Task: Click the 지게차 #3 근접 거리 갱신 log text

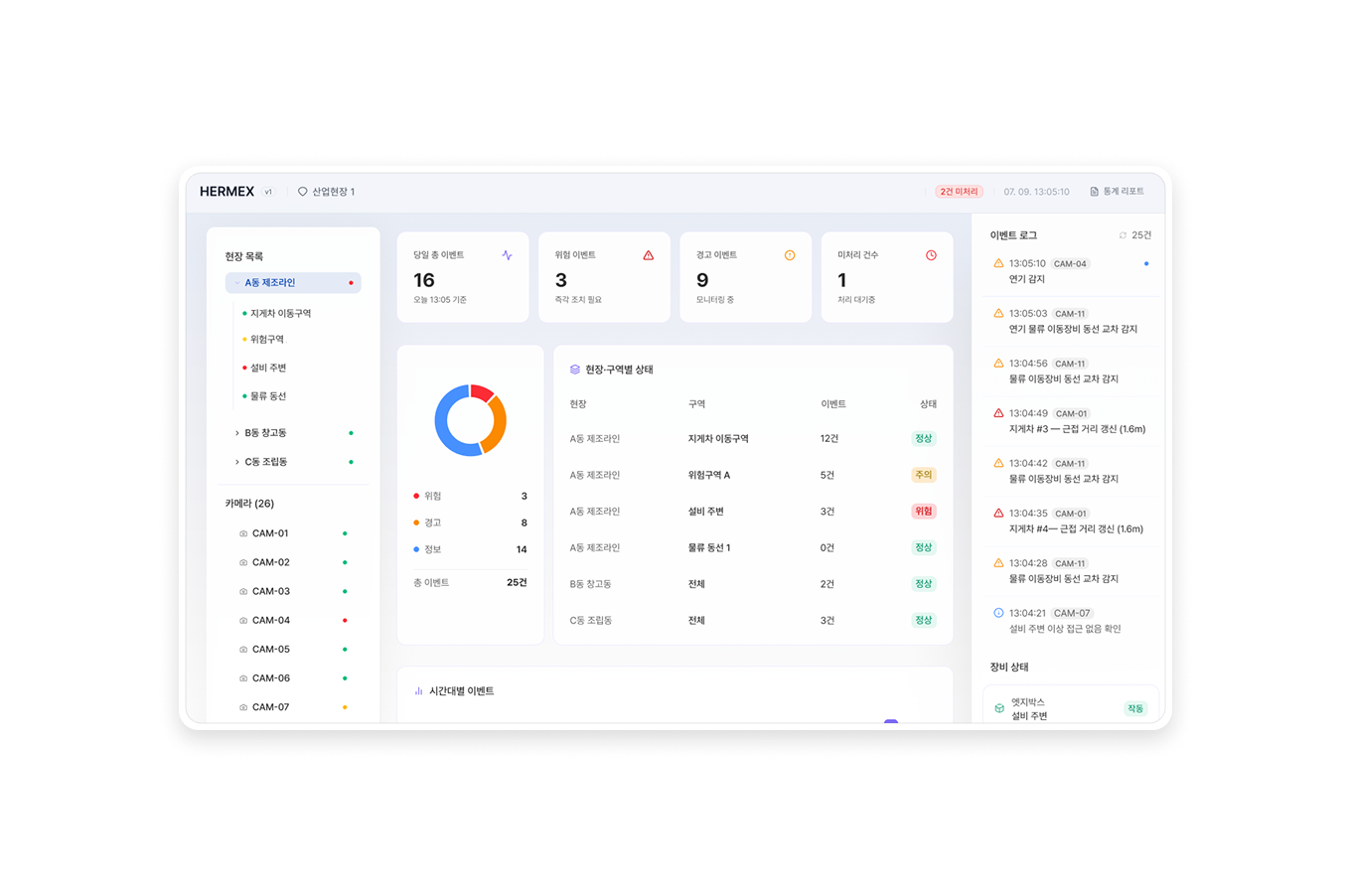Action: [x=1077, y=429]
